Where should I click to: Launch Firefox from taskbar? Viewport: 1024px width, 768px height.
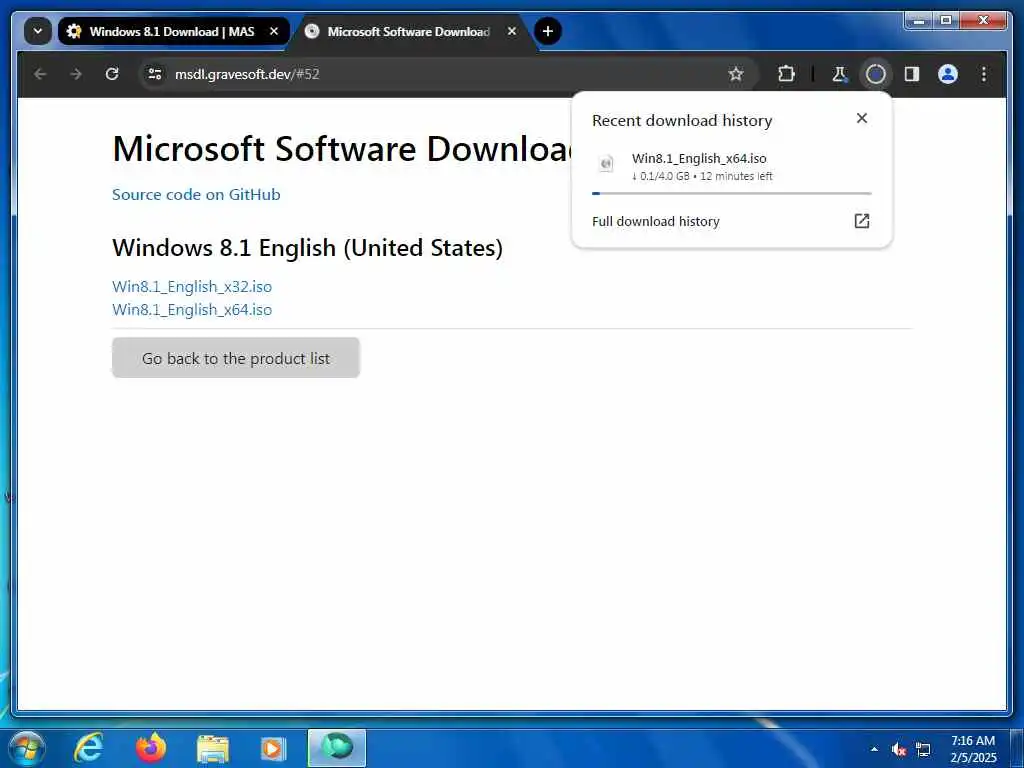pyautogui.click(x=150, y=748)
